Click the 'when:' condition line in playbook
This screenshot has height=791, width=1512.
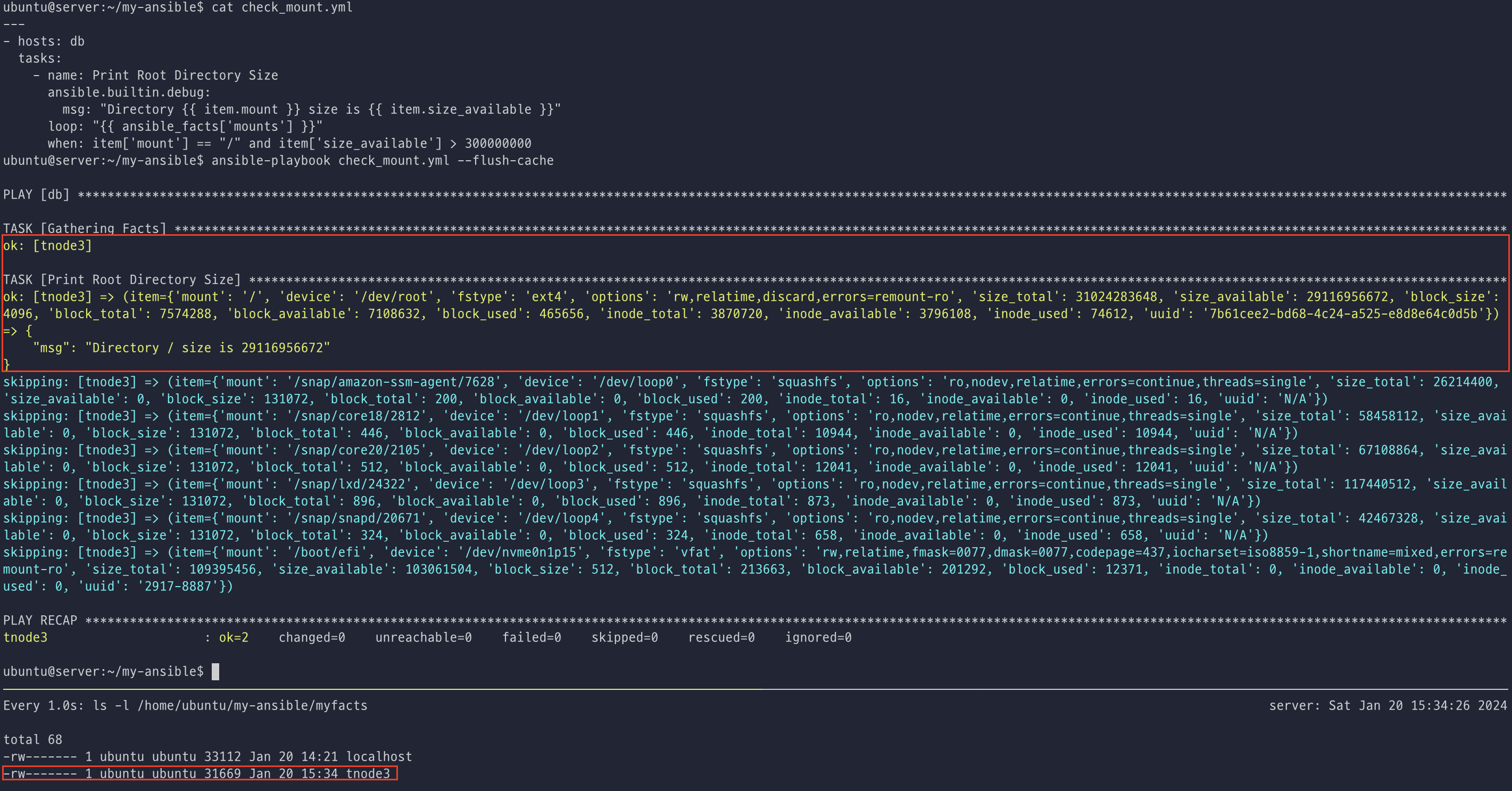tap(289, 143)
